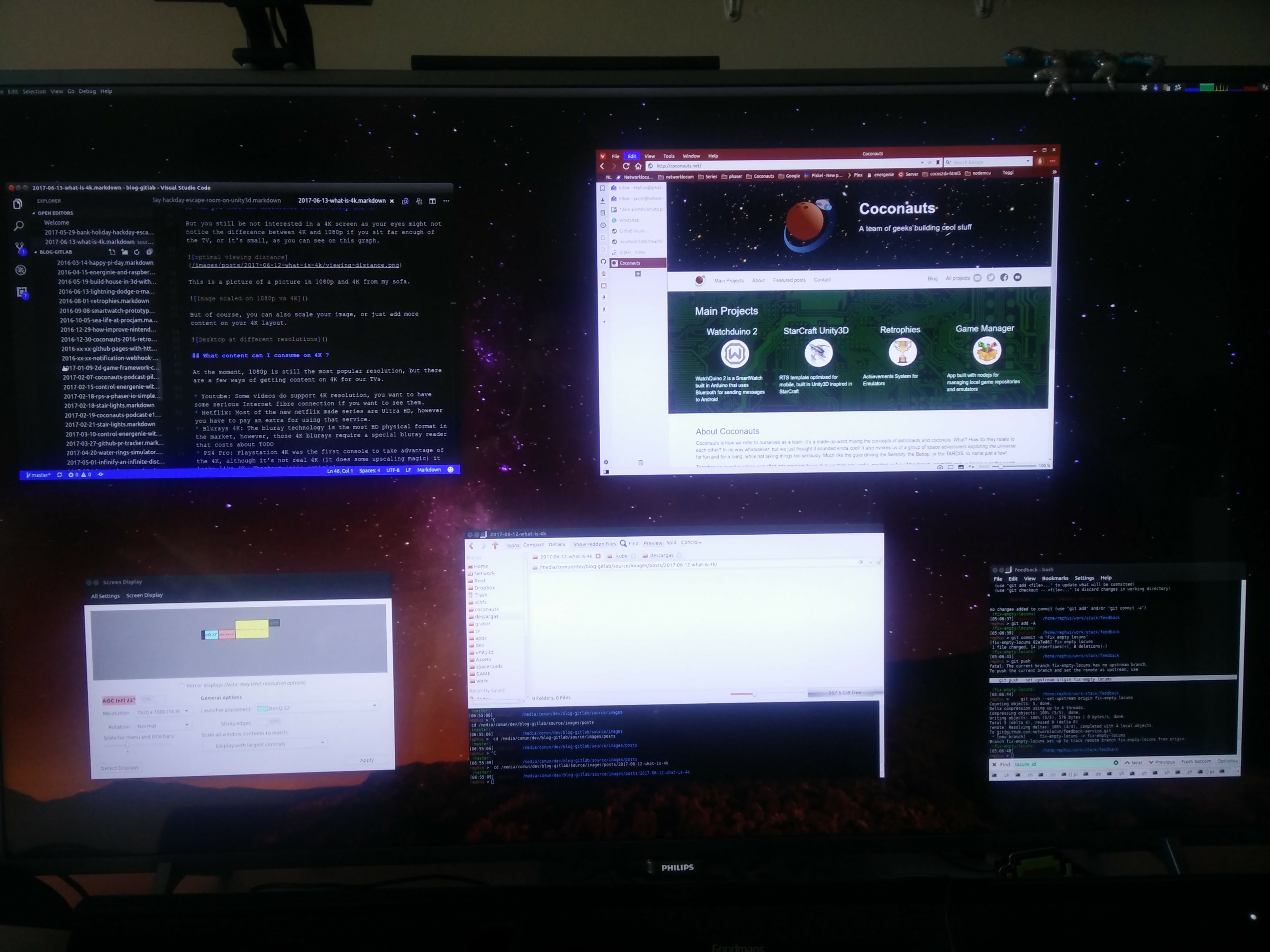This screenshot has height=952, width=1270.
Task: Click yellow display block in monitor layout
Action: [252, 629]
